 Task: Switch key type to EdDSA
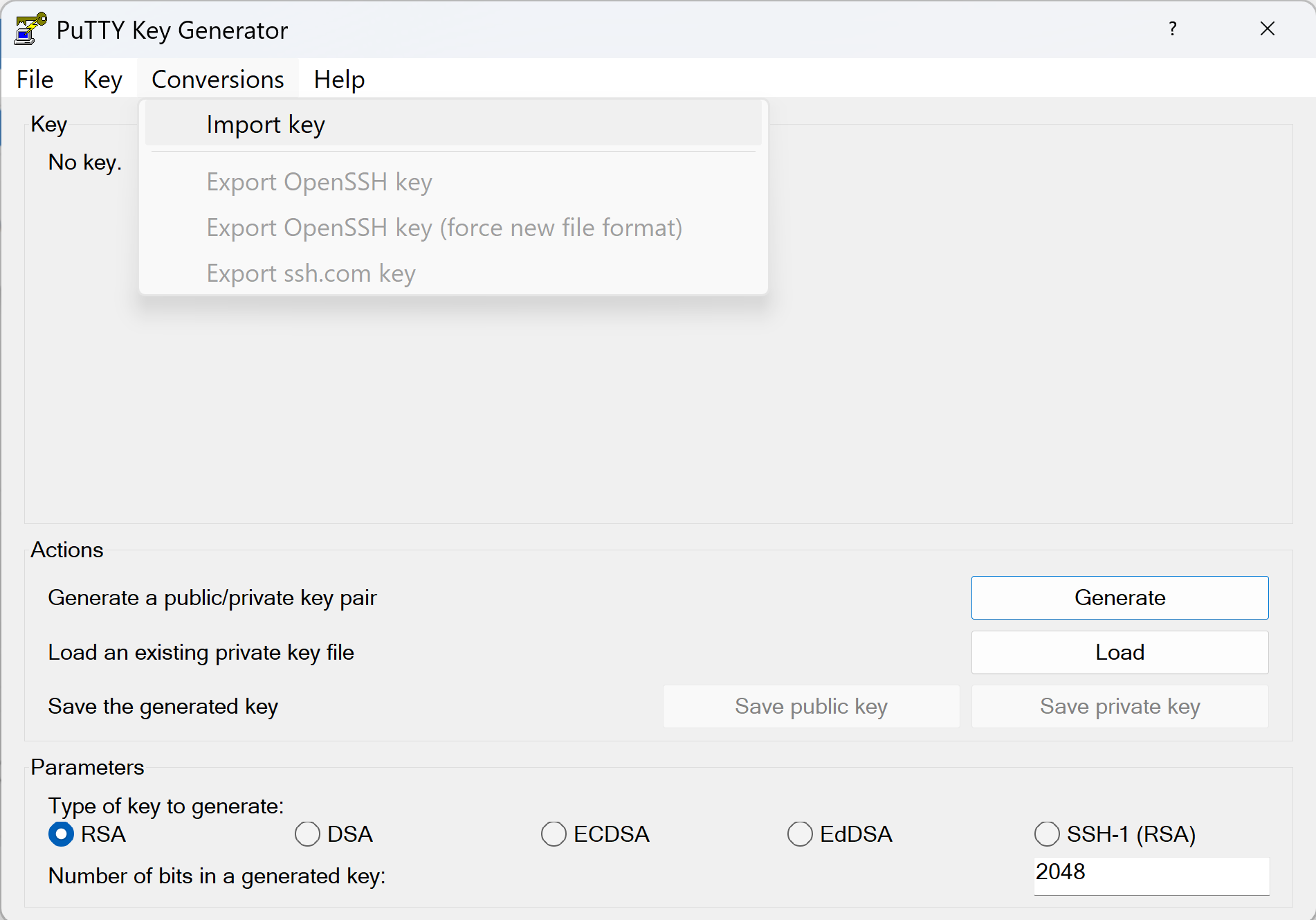point(801,834)
